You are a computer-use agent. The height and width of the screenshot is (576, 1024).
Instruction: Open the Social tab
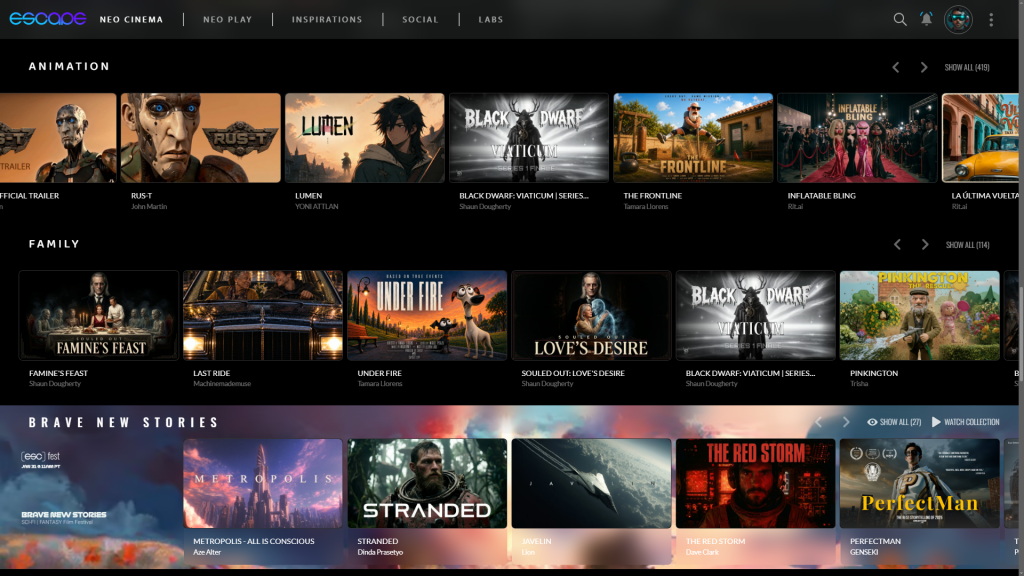point(420,20)
